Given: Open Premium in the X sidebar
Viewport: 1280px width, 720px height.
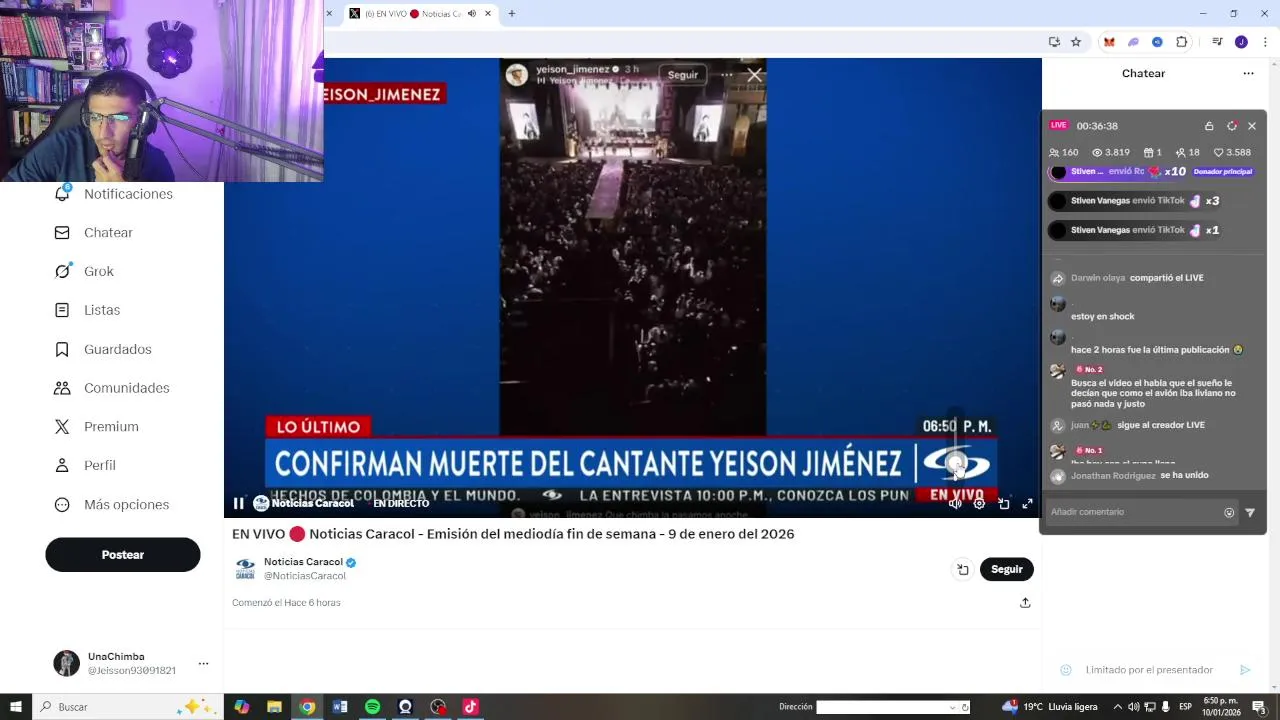Looking at the screenshot, I should pyautogui.click(x=96, y=426).
